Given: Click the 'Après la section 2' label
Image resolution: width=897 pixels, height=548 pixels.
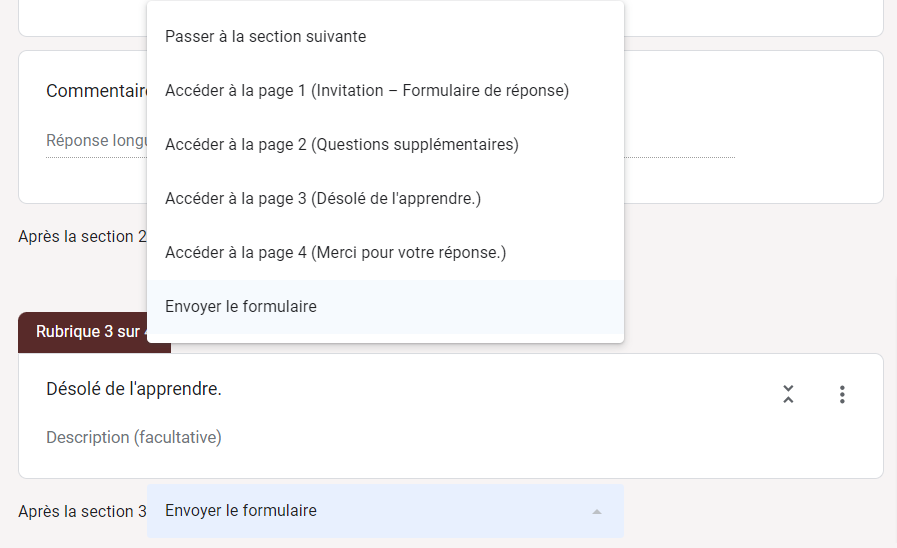Looking at the screenshot, I should 82,237.
